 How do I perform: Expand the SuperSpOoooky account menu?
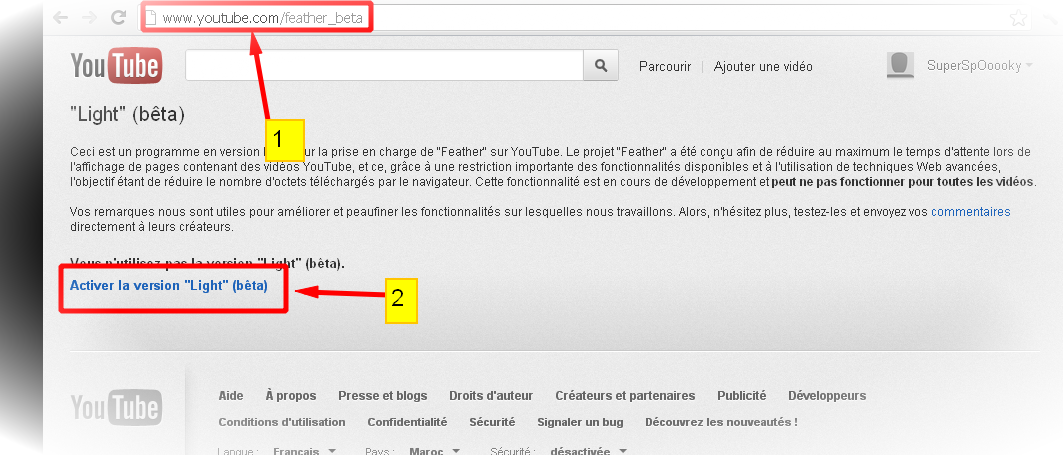(980, 66)
